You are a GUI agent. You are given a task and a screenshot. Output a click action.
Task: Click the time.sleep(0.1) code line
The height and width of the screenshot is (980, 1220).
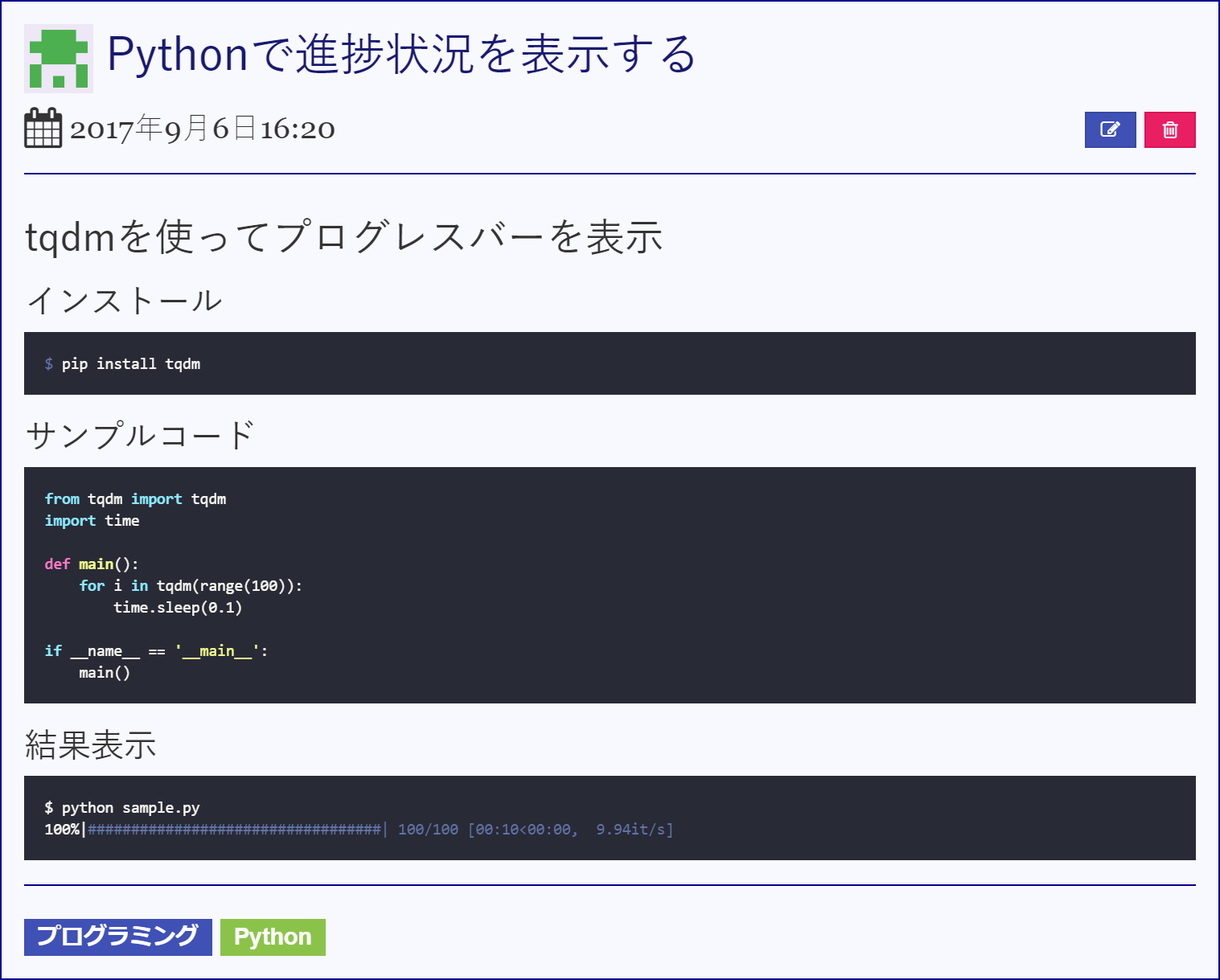point(177,607)
